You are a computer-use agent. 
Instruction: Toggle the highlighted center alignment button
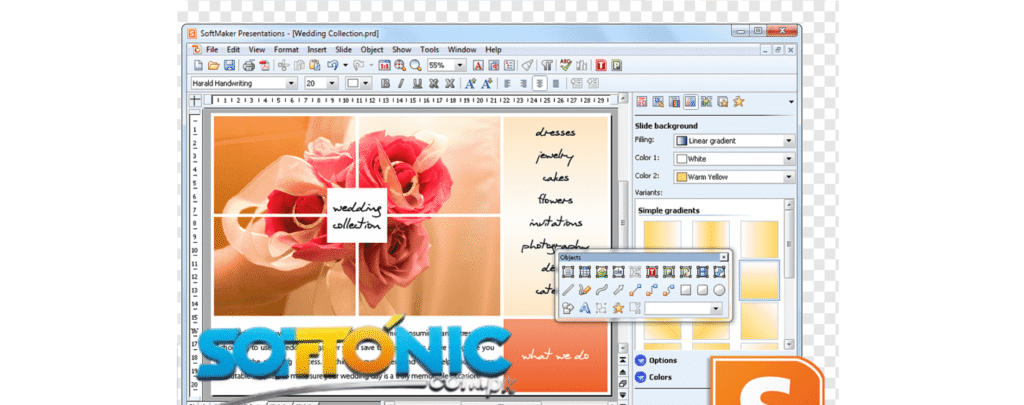tap(539, 83)
